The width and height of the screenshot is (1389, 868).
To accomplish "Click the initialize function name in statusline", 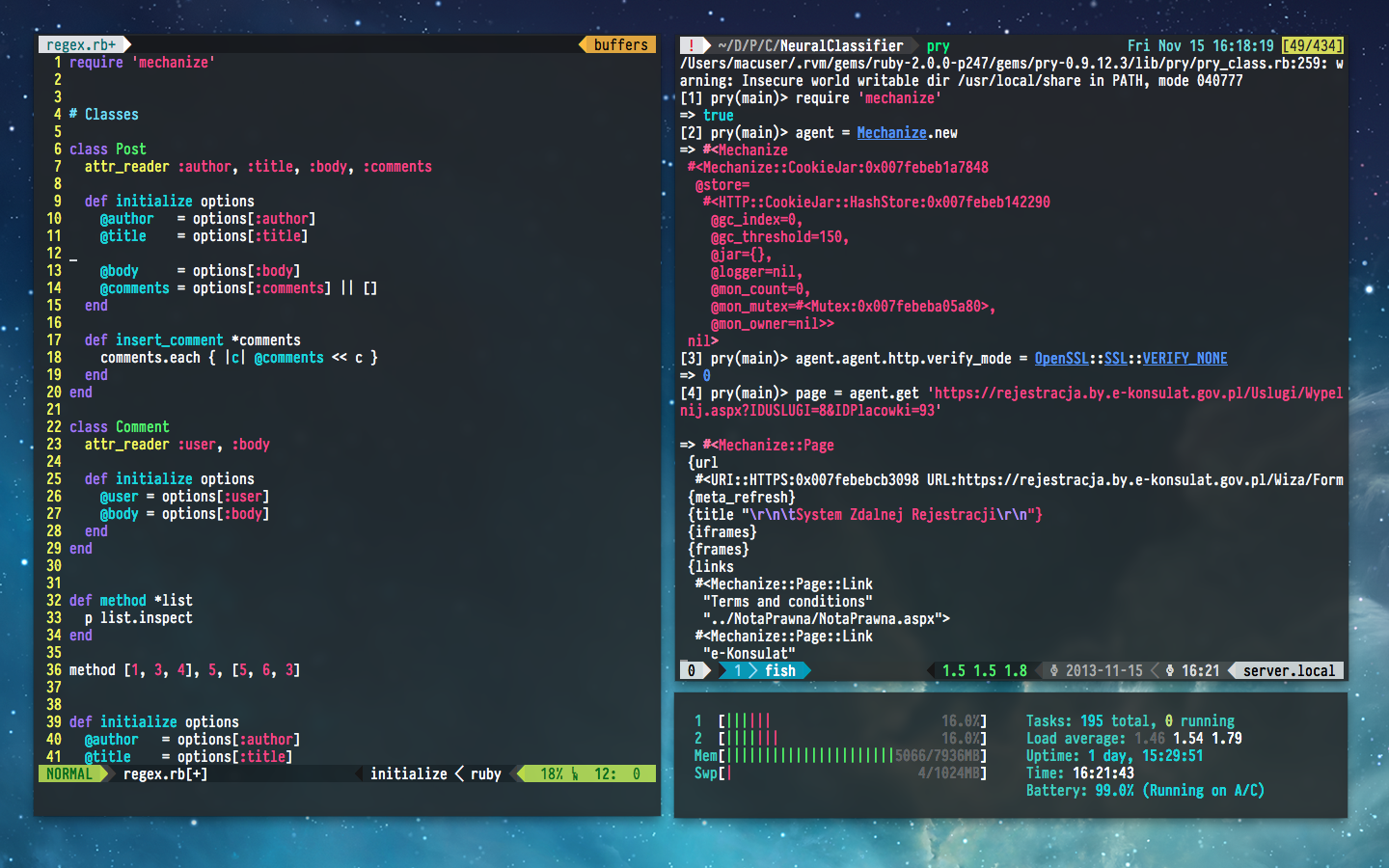I will (x=409, y=773).
